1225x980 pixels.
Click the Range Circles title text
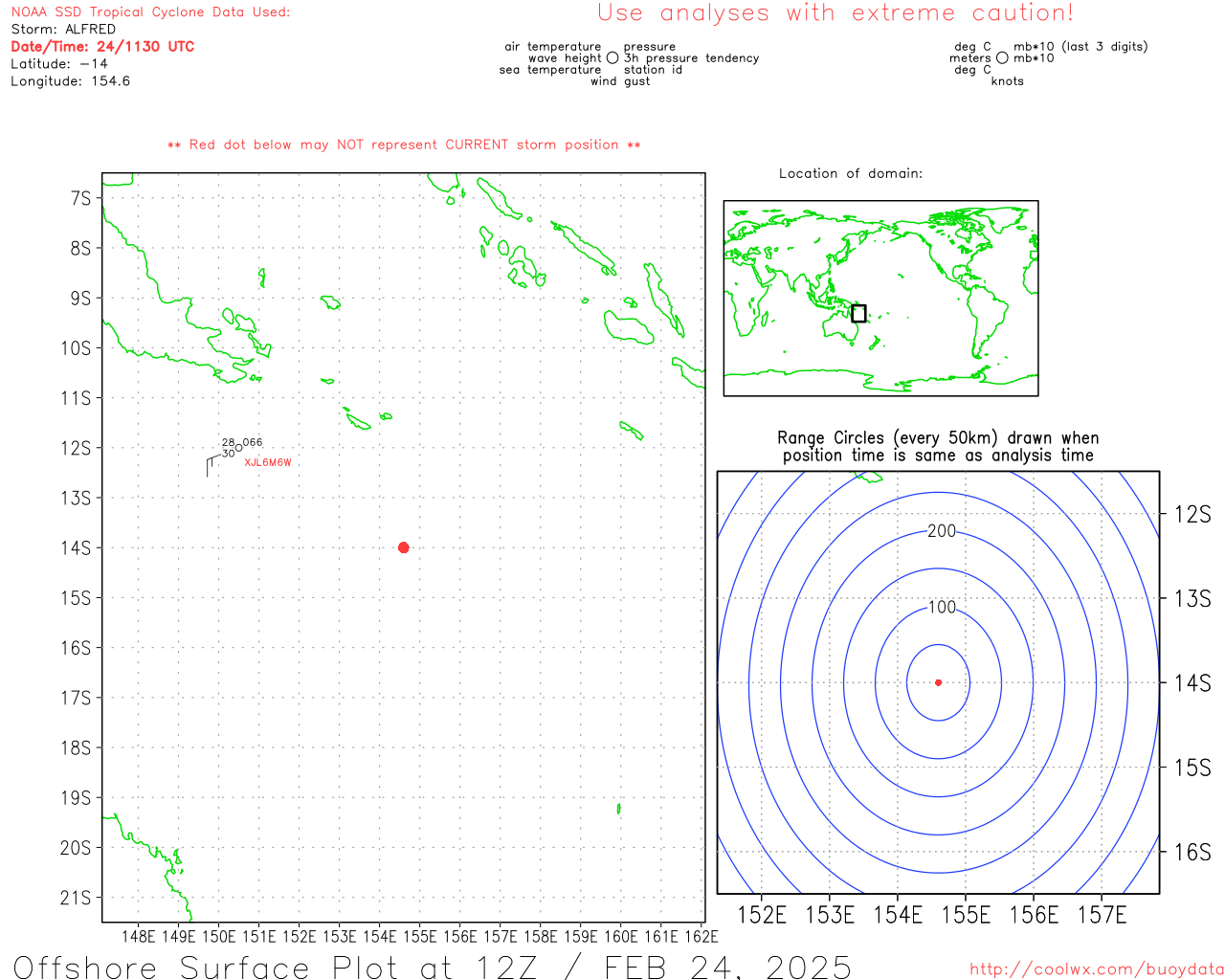938,447
